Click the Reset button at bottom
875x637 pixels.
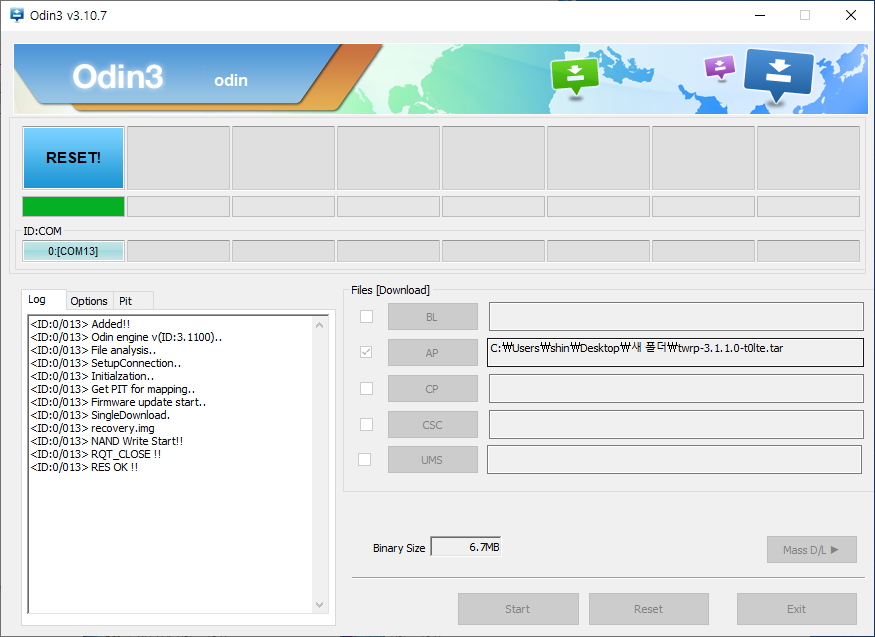pyautogui.click(x=648, y=609)
